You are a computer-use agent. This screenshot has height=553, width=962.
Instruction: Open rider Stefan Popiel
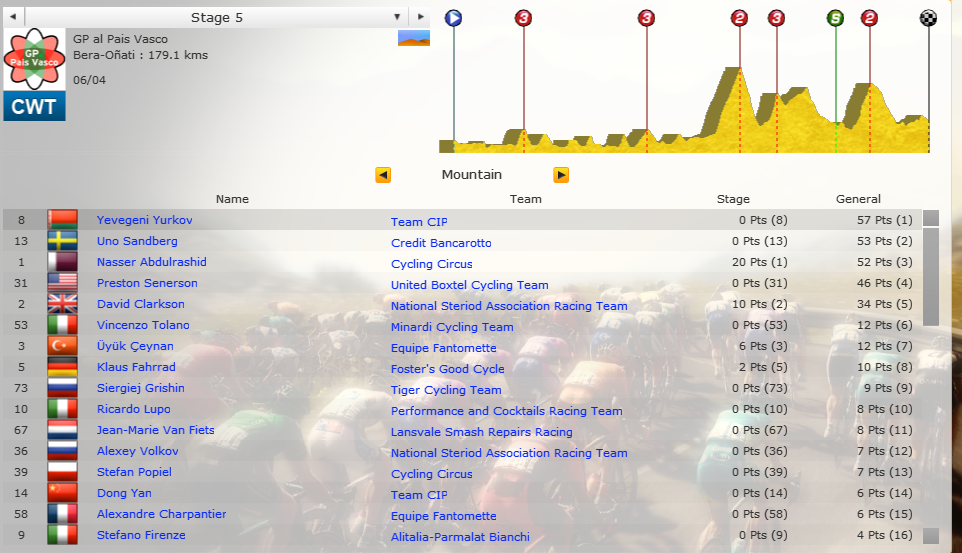coord(134,472)
